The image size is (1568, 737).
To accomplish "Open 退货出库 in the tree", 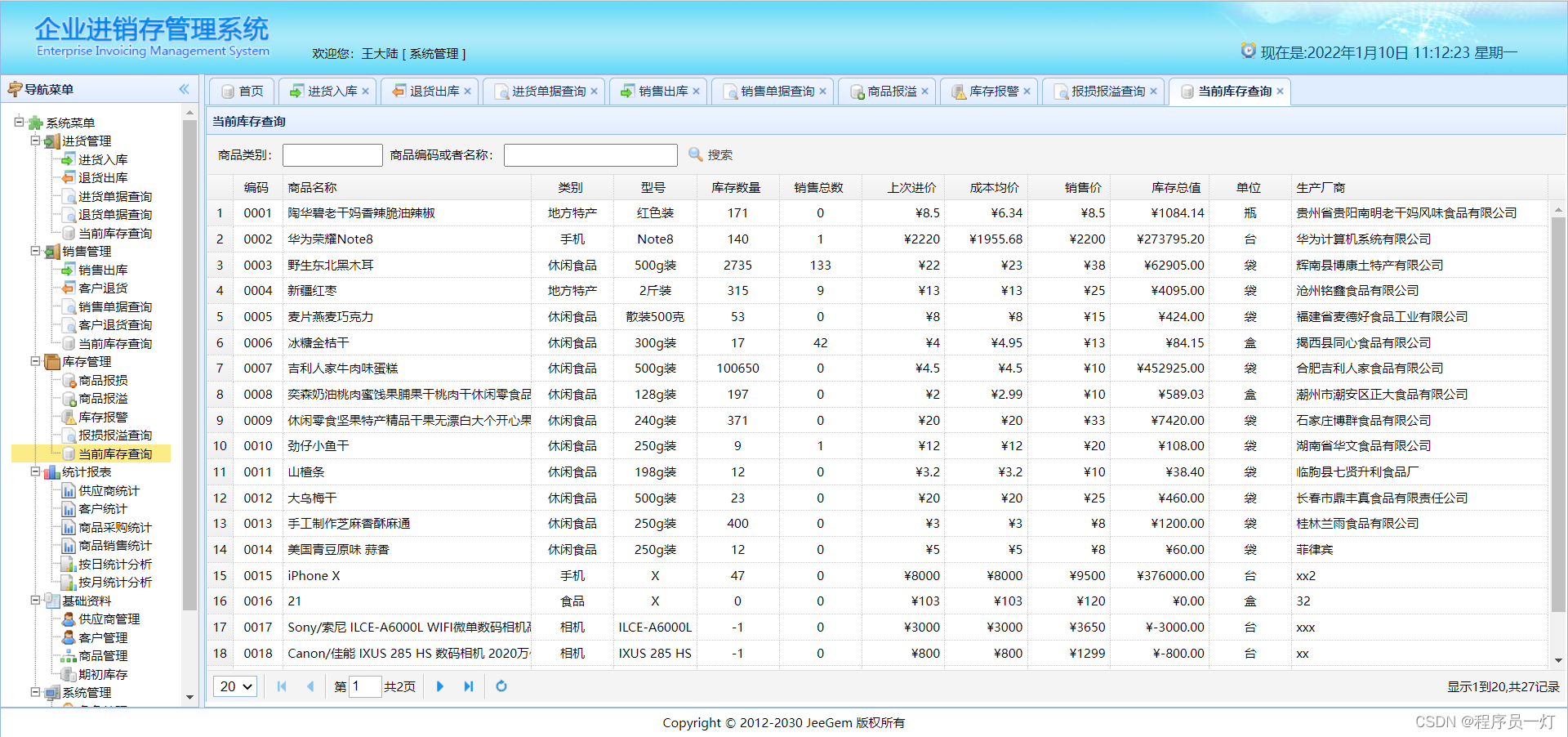I will 103,177.
